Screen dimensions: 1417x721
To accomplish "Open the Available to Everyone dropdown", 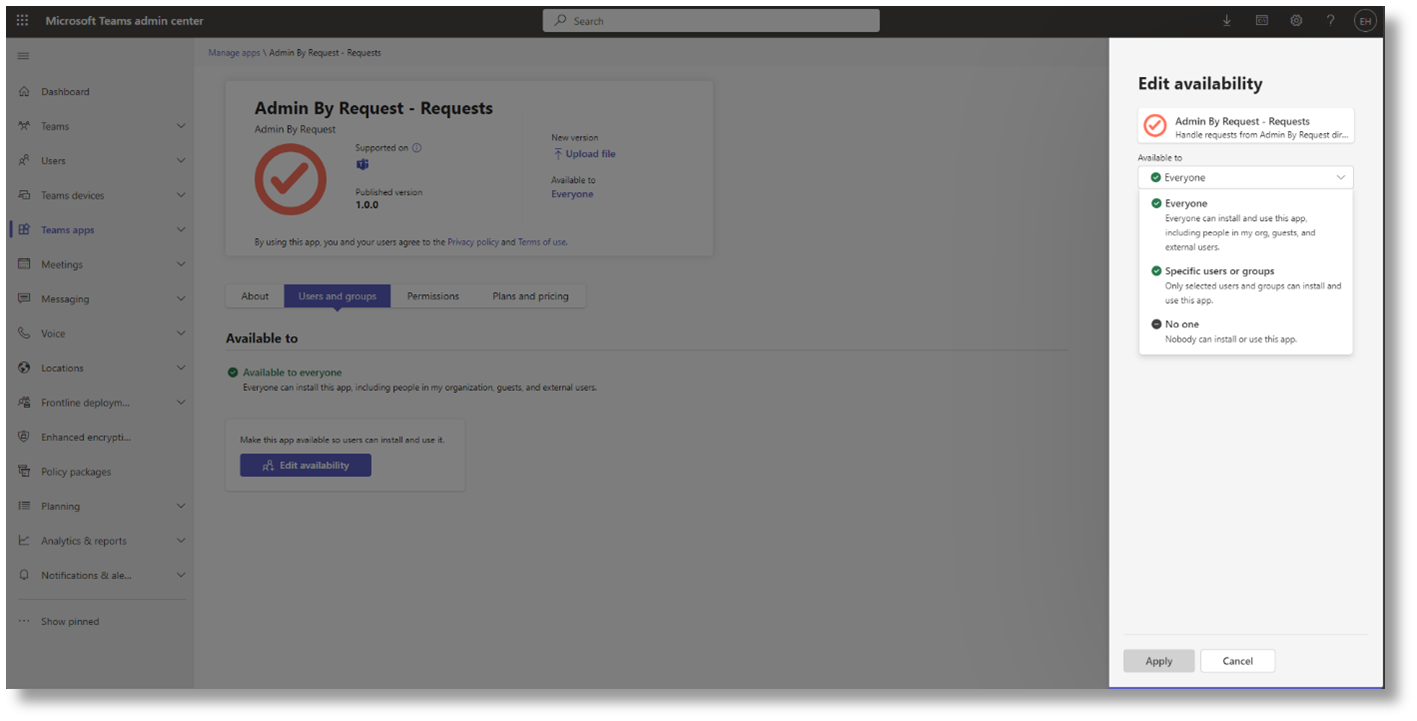I will (1245, 177).
